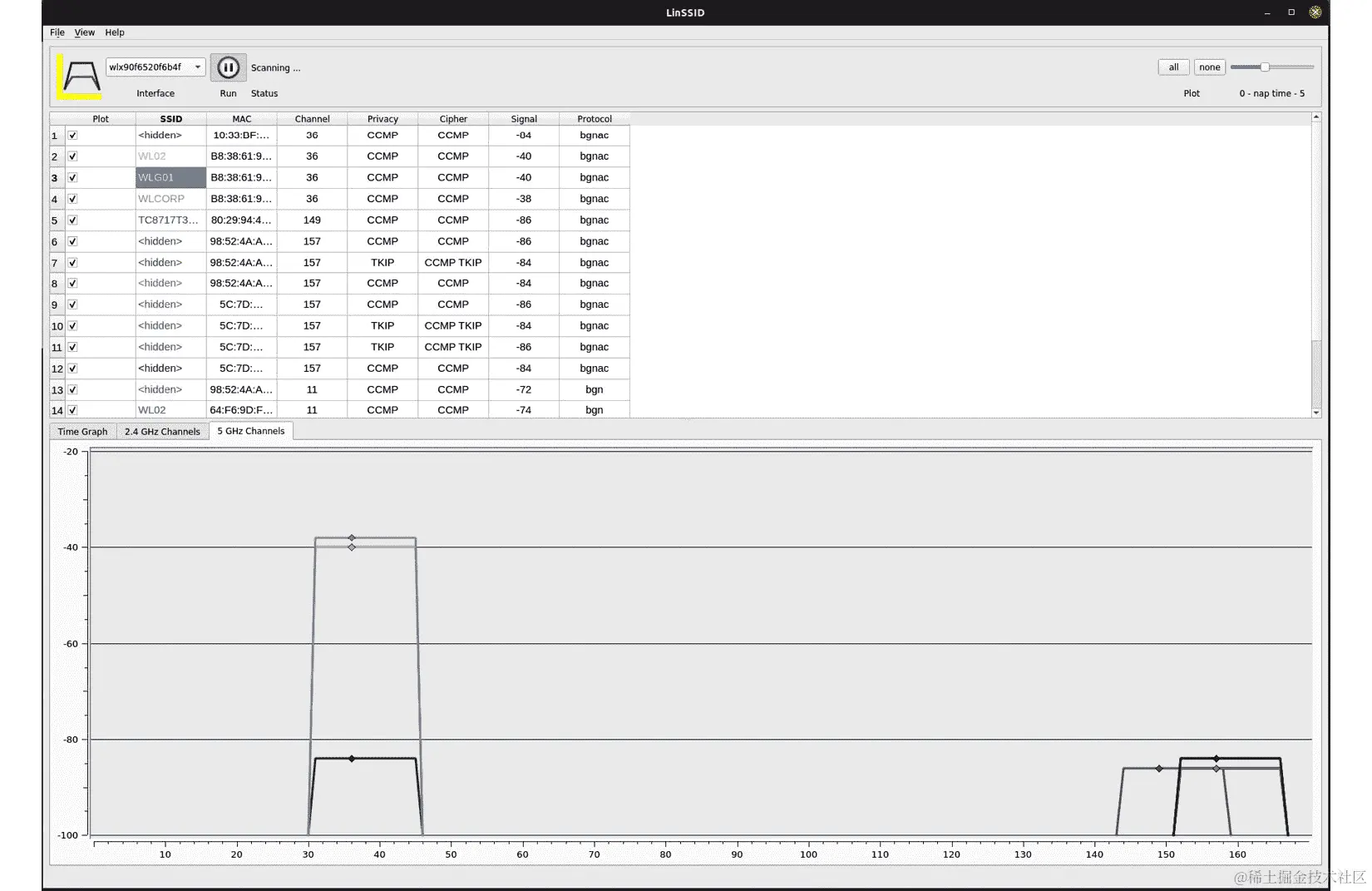
Task: Click the table vertical scrollbar thumb
Action: [1316, 374]
